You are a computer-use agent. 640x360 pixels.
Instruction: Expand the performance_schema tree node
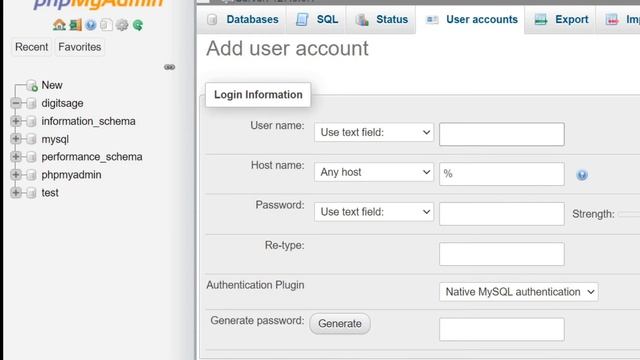(16, 157)
